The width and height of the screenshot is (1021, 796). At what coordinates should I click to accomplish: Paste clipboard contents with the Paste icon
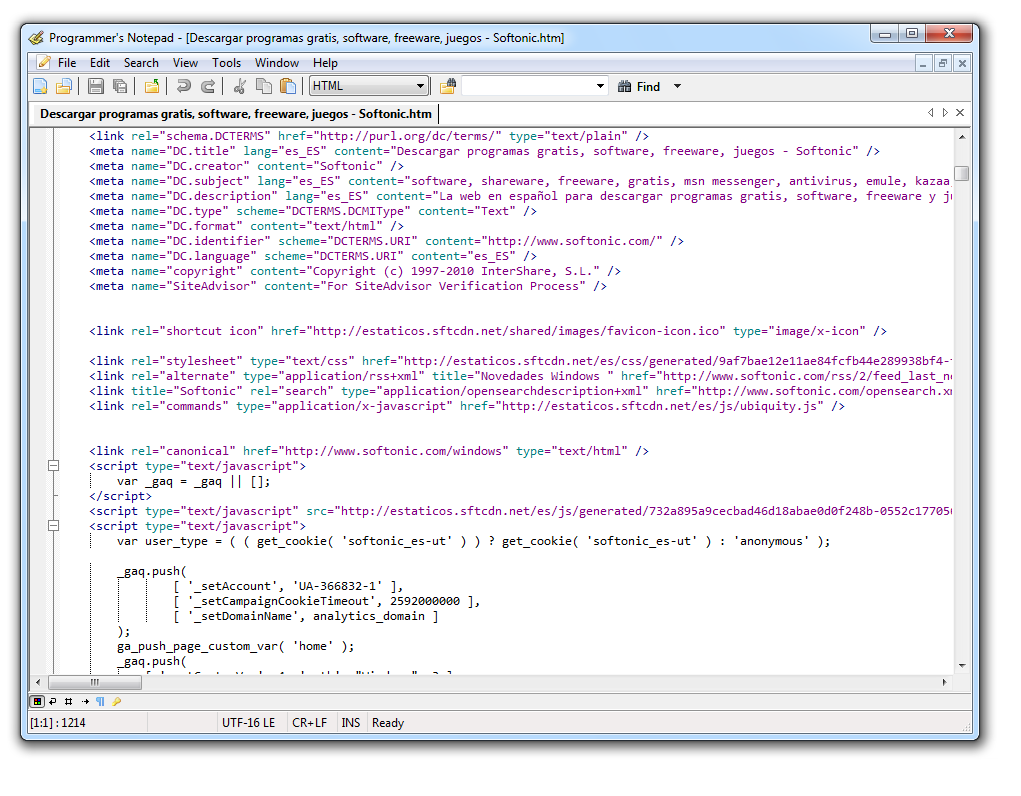287,86
